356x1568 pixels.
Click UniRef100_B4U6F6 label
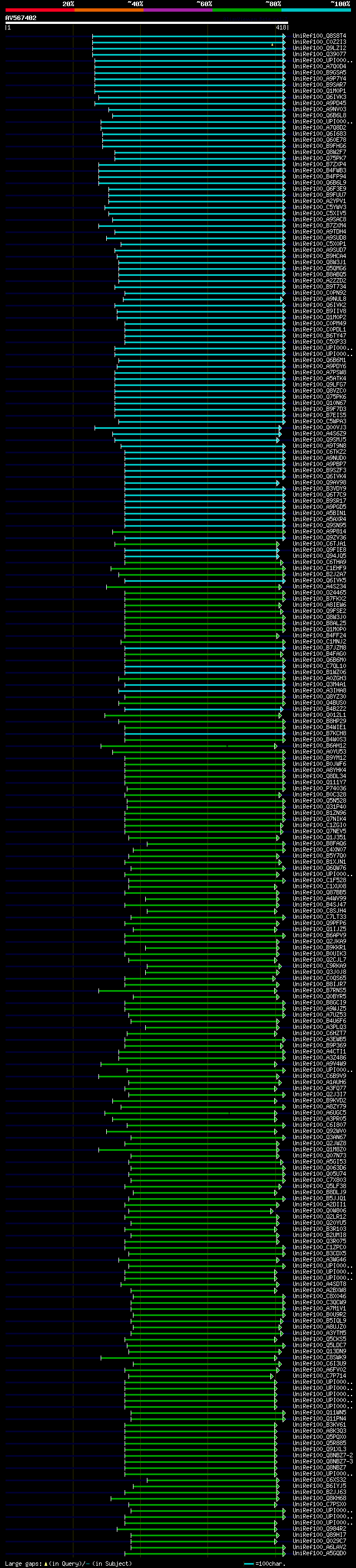[x=319, y=1021]
